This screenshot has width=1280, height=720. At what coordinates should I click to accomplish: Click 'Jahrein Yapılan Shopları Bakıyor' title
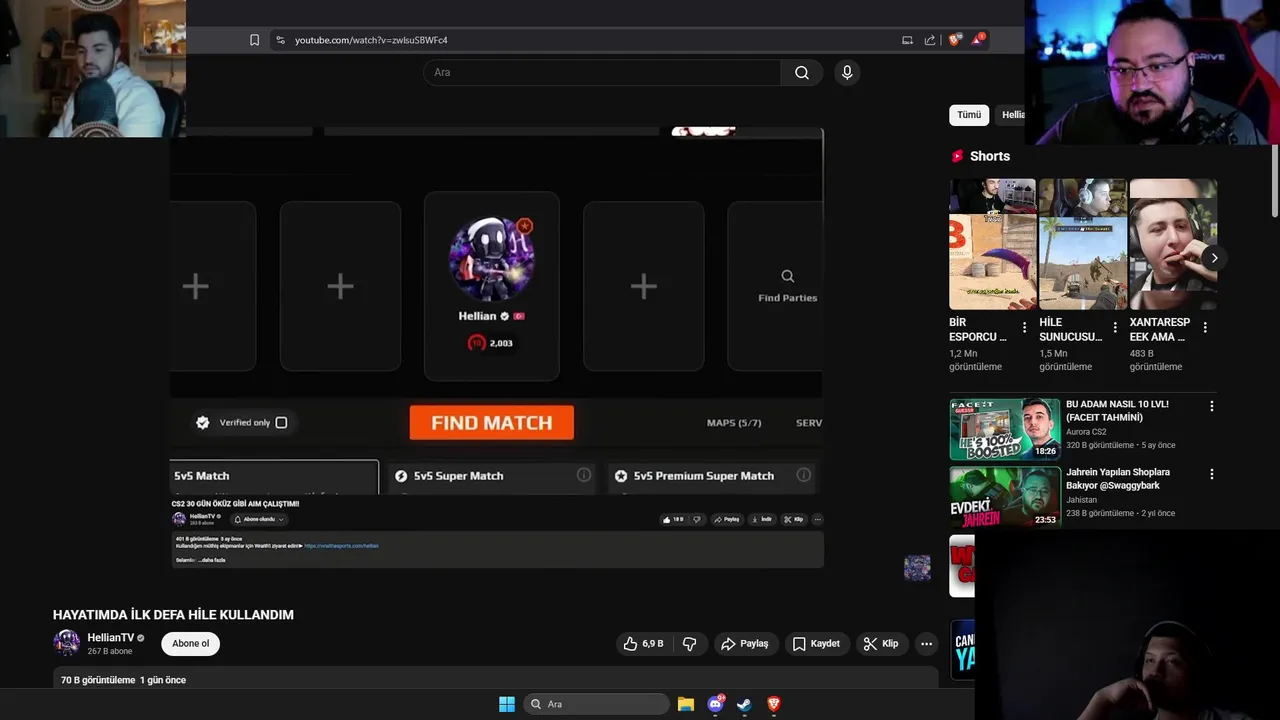coord(1118,478)
